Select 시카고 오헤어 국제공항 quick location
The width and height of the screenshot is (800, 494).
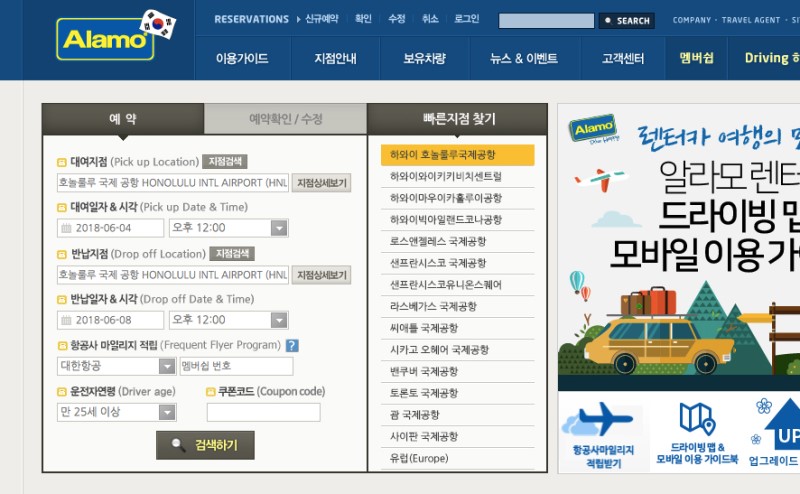point(458,350)
